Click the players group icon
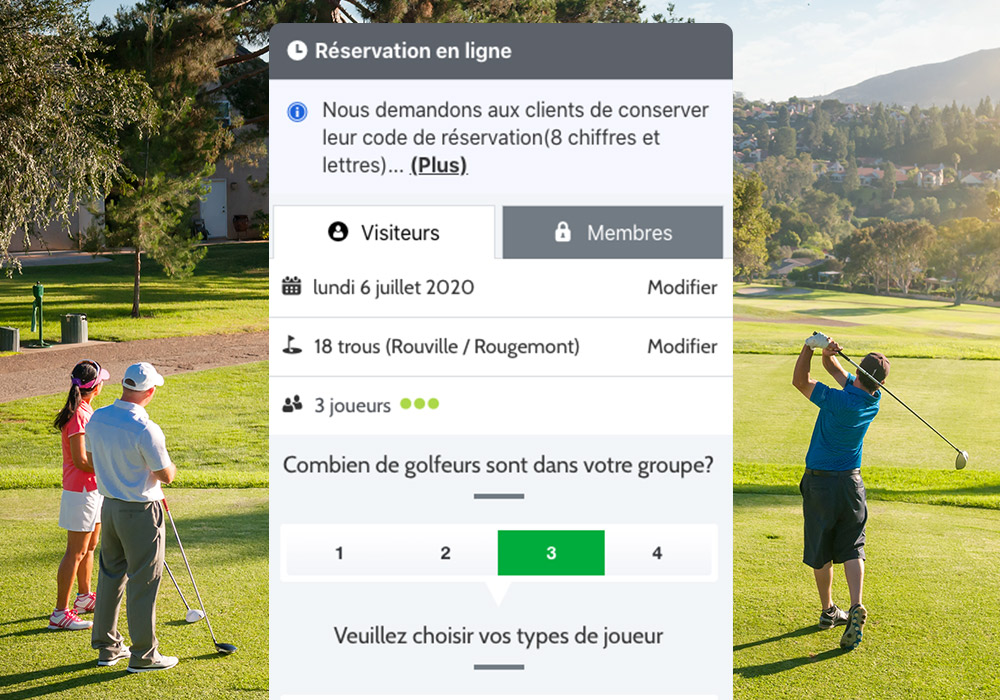The width and height of the screenshot is (1000, 700). click(292, 404)
